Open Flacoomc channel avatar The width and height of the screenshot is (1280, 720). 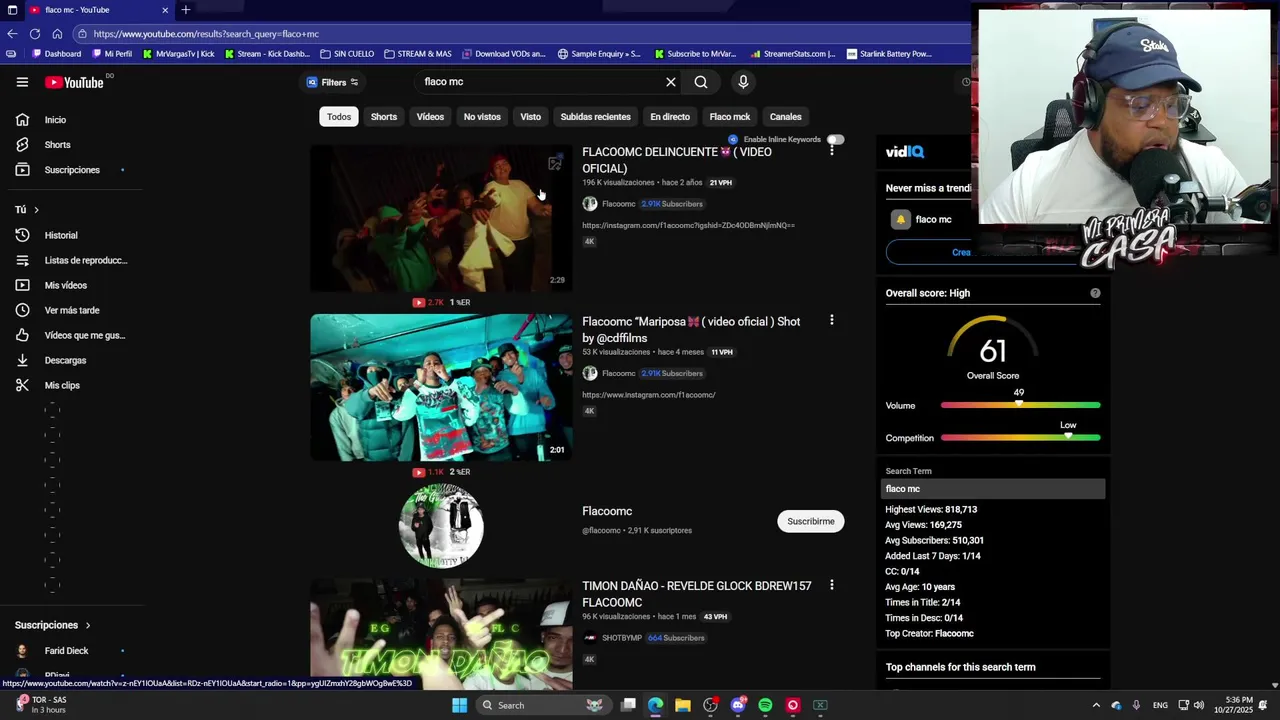pos(441,525)
